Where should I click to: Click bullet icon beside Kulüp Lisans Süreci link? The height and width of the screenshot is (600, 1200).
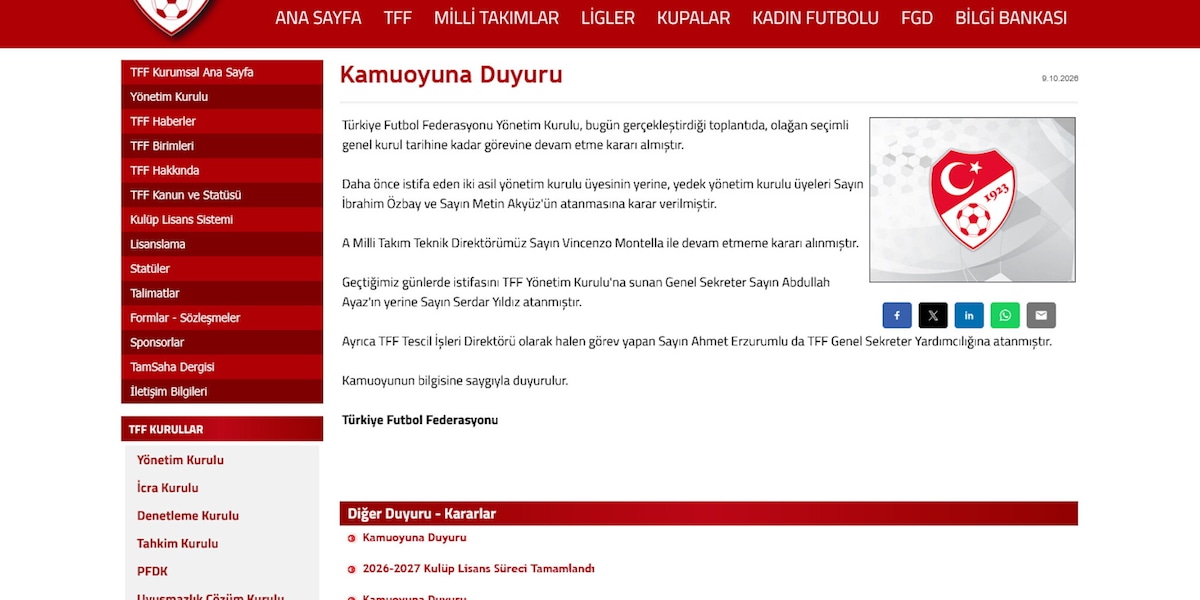tap(351, 569)
